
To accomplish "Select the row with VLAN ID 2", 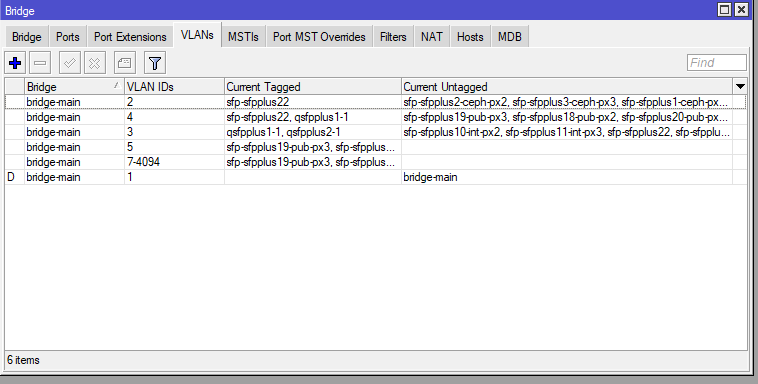I will click(376, 102).
